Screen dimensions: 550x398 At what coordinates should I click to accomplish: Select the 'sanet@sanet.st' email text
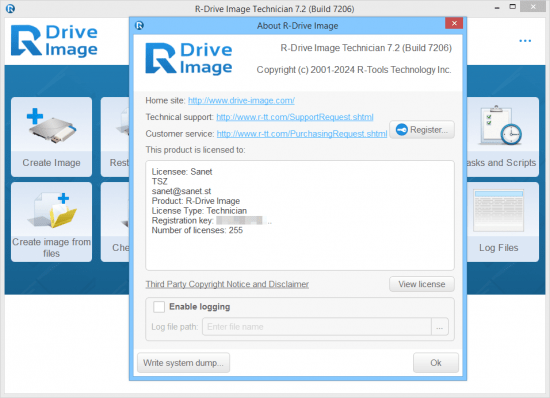click(181, 191)
